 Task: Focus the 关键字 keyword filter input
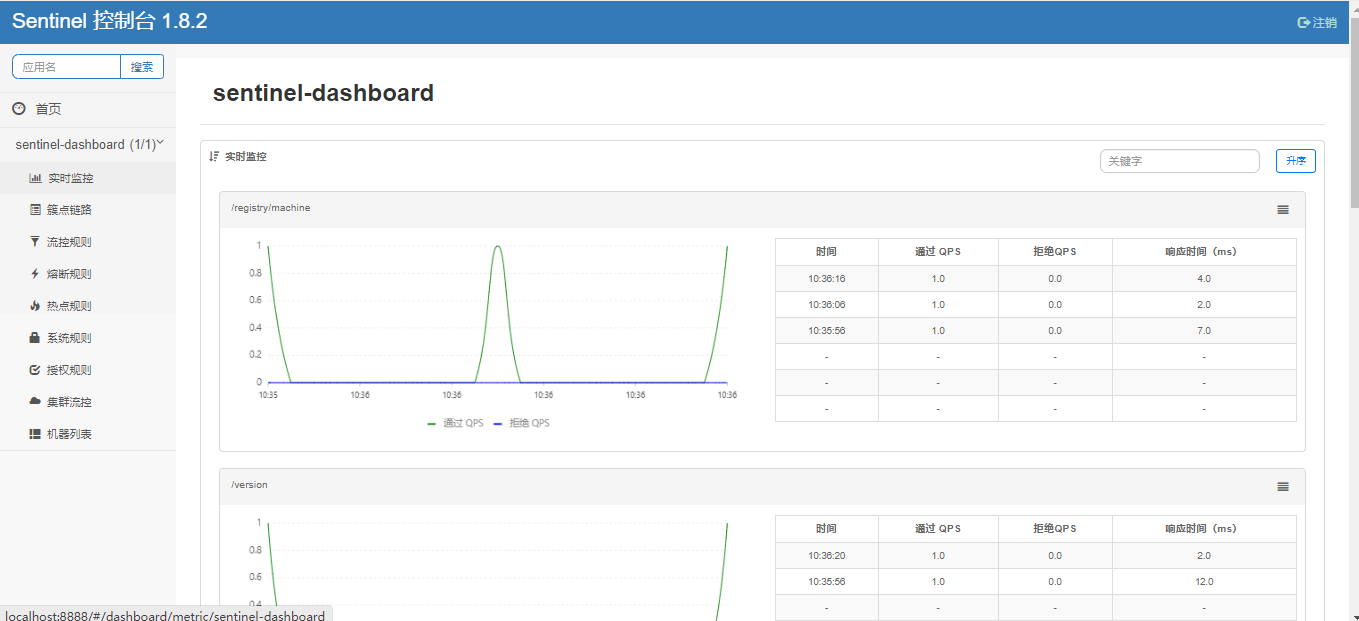(1179, 161)
